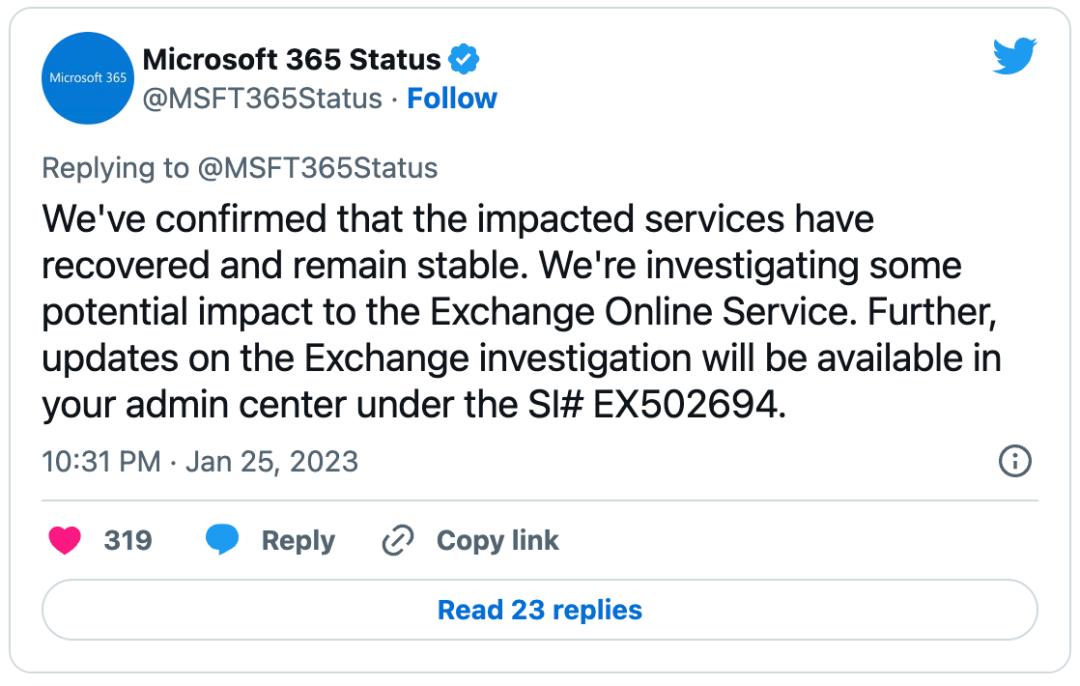Click the speech bubble reply icon

click(x=222, y=540)
